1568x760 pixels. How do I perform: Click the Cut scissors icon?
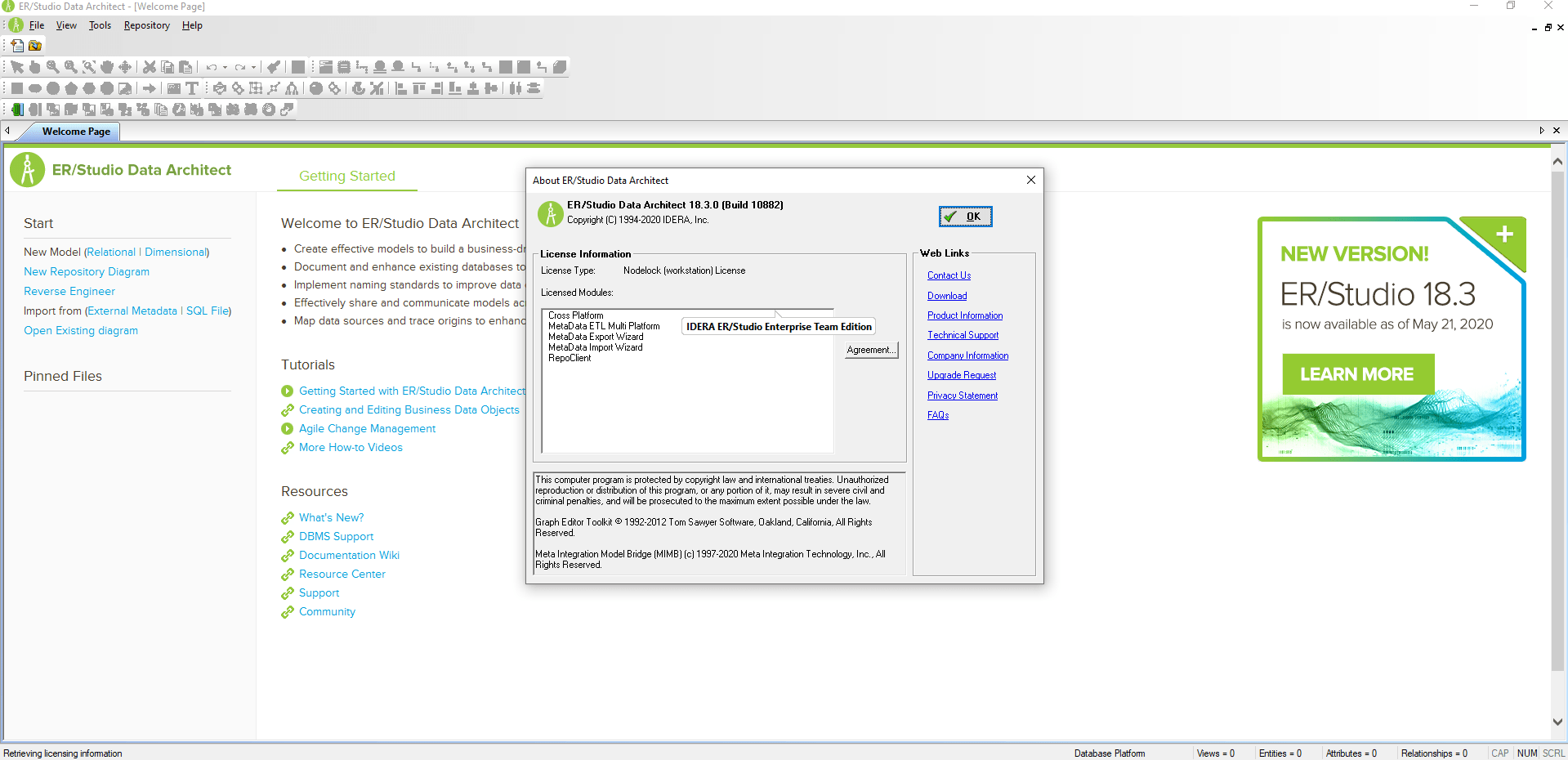coord(150,67)
